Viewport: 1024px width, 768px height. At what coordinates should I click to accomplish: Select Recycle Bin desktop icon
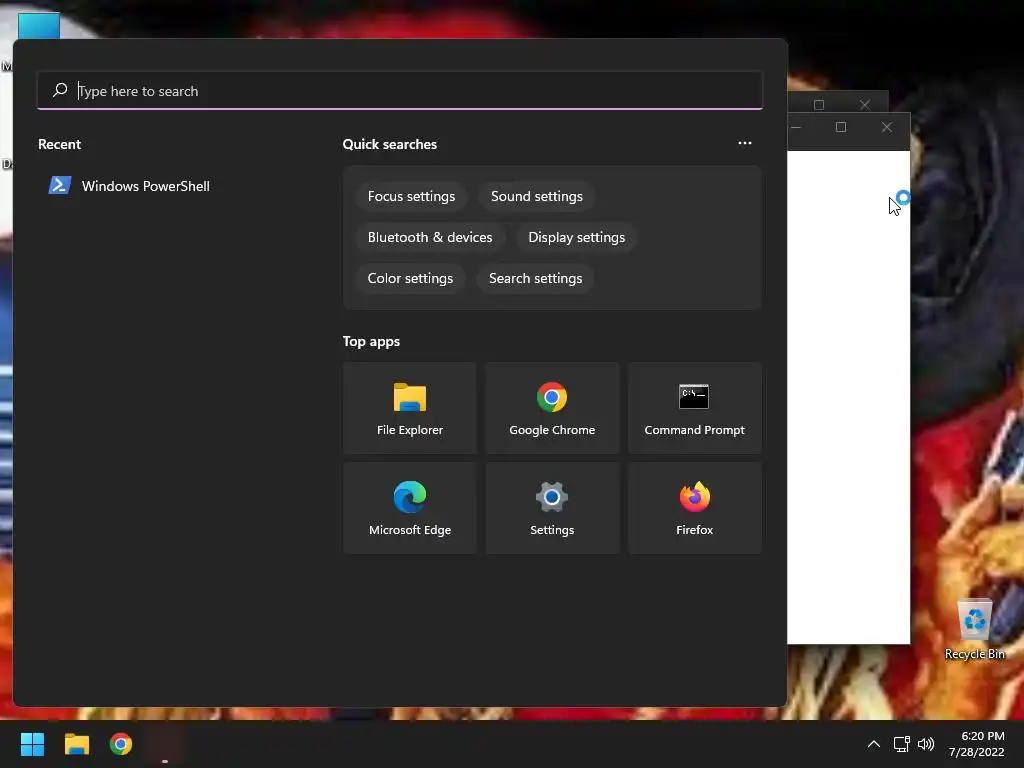[974, 630]
